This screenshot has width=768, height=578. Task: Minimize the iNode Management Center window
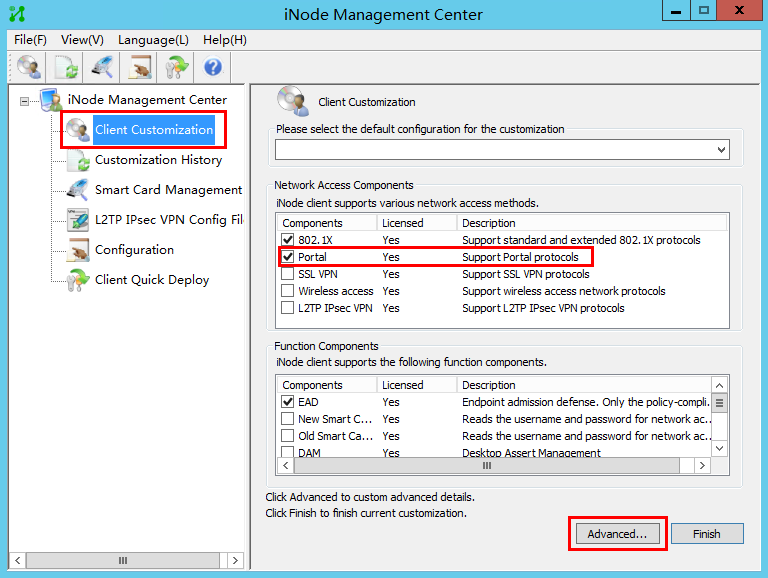click(x=676, y=11)
